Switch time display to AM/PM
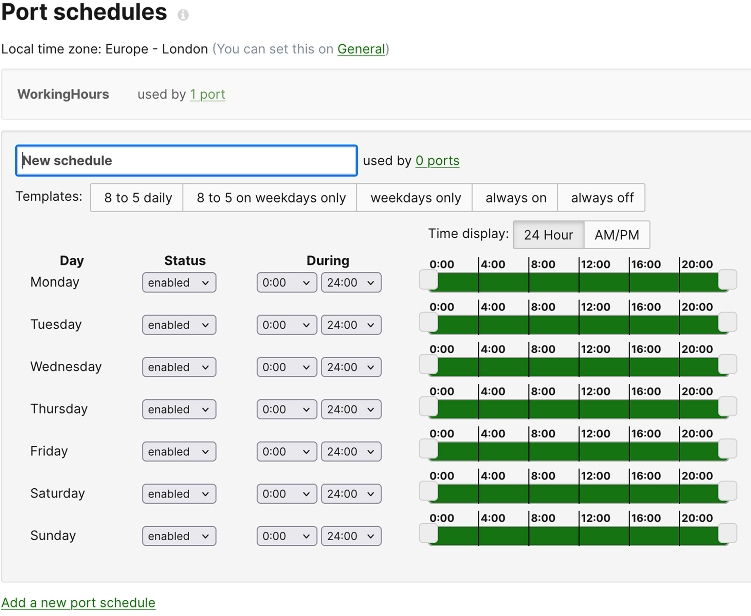Screen dimensions: 751x616 [617, 235]
